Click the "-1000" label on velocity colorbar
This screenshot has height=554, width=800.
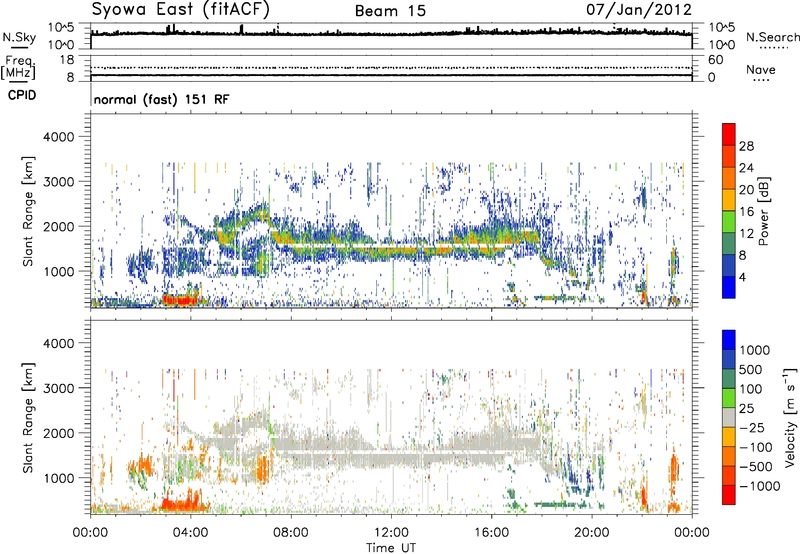pyautogui.click(x=759, y=486)
